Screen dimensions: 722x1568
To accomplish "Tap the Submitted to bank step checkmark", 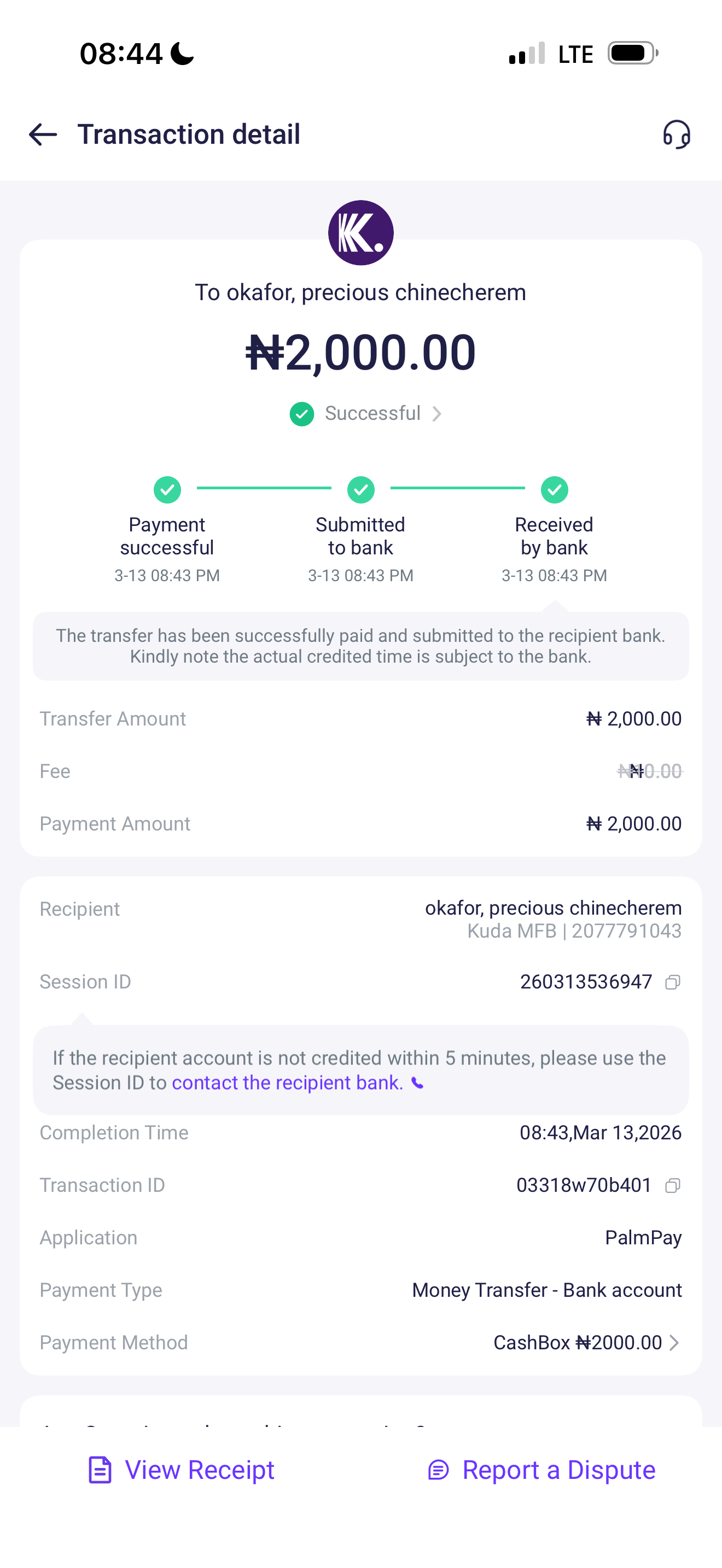I will [361, 489].
